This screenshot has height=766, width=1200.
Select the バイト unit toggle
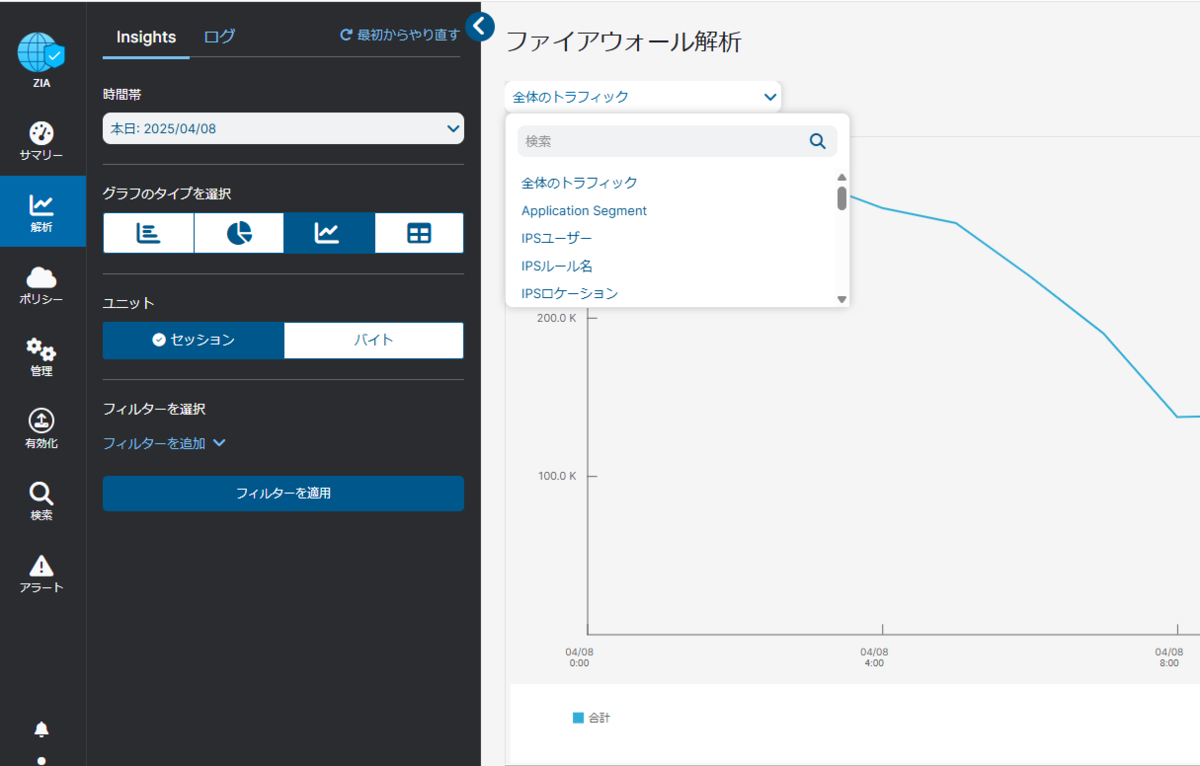point(374,340)
